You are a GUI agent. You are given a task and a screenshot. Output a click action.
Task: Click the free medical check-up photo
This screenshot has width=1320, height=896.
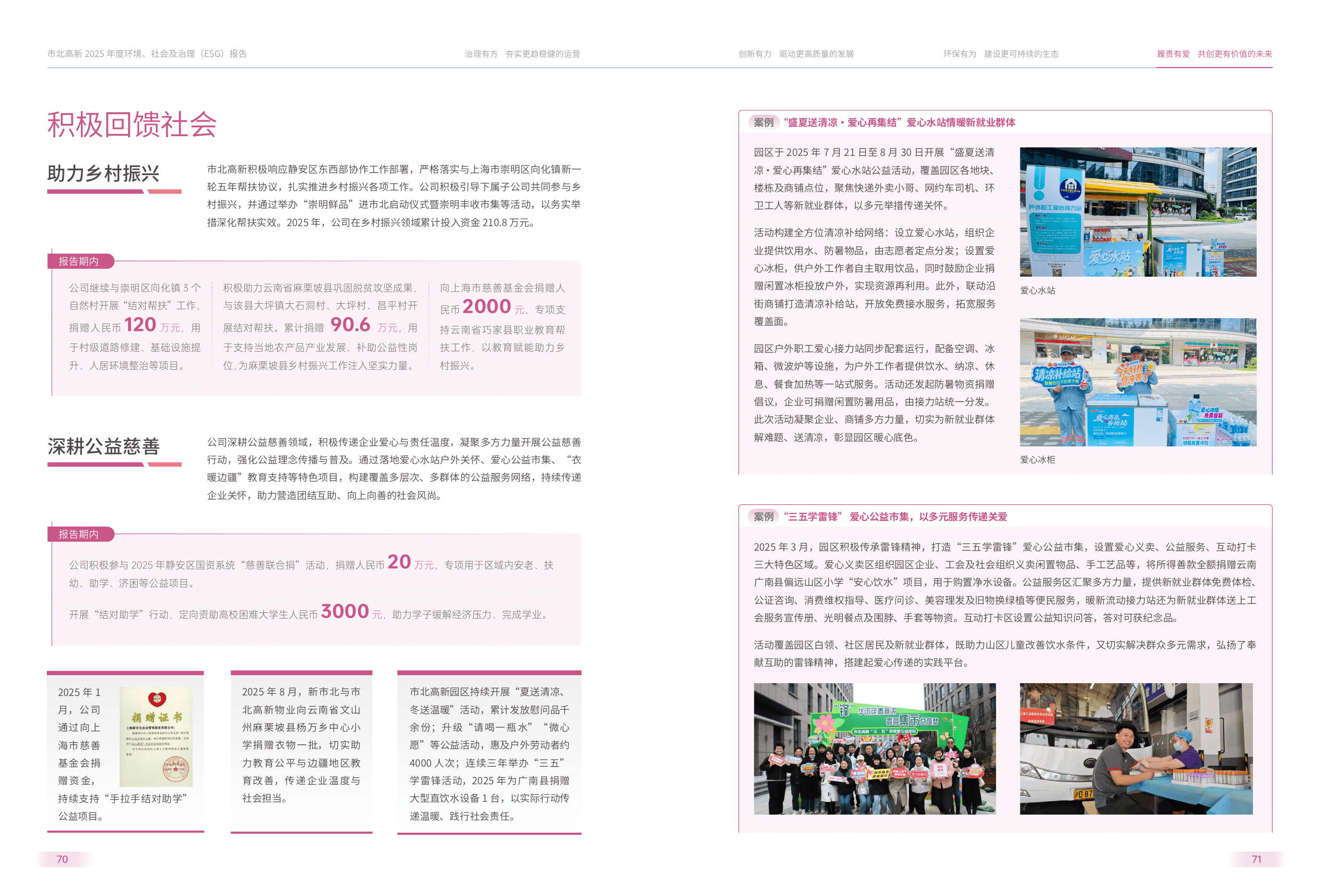click(1136, 749)
